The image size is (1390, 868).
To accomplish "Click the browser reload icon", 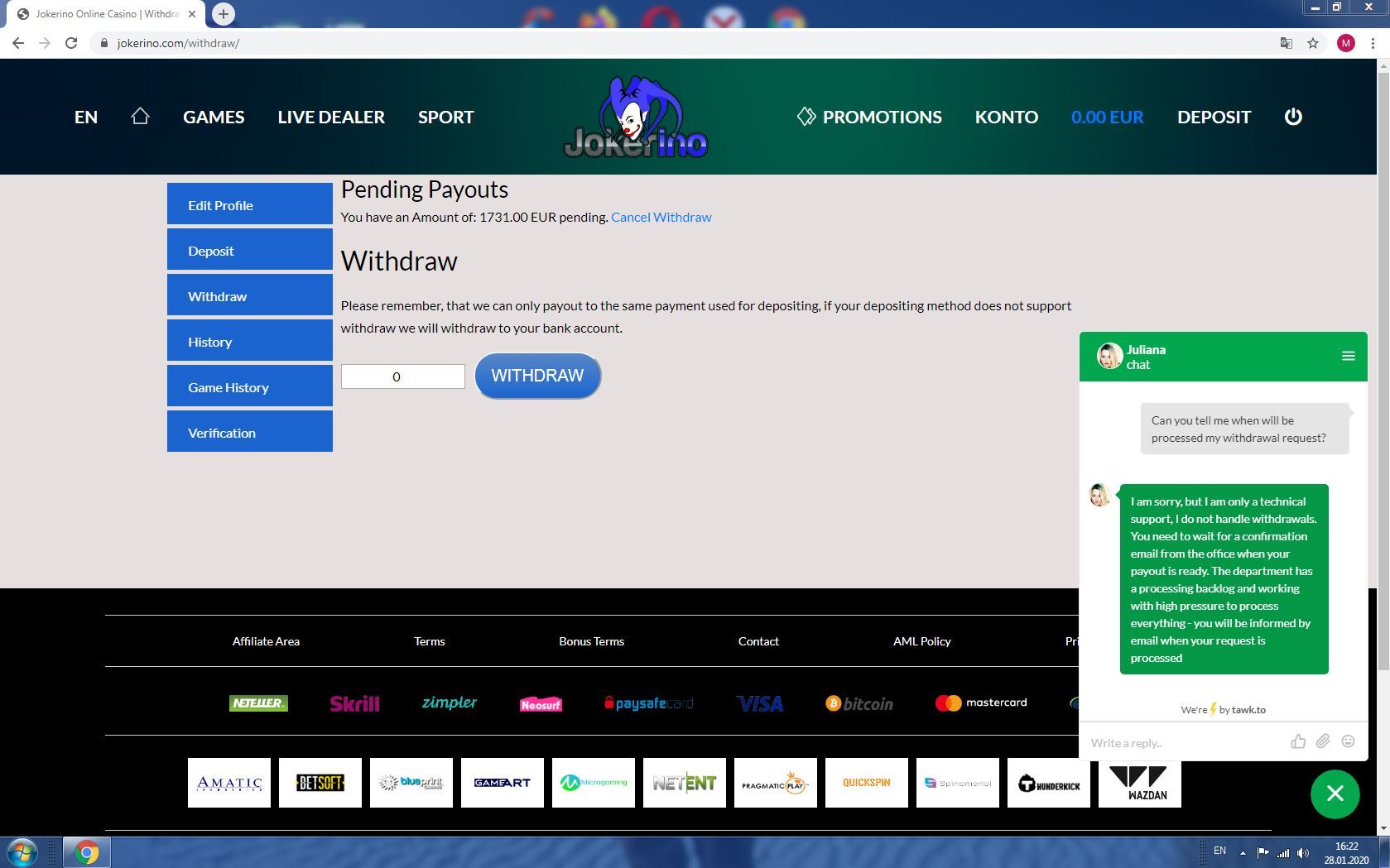I will [x=71, y=43].
